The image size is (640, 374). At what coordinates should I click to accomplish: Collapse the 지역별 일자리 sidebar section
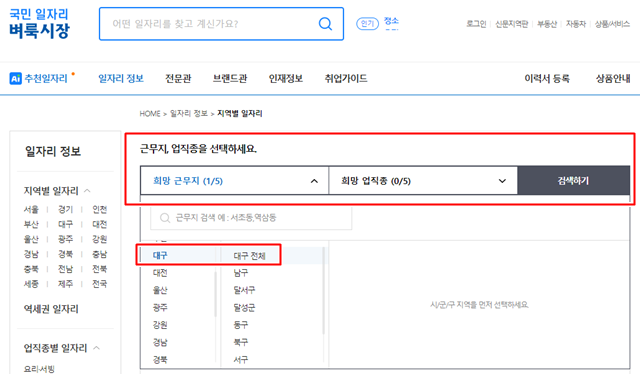coord(87,191)
